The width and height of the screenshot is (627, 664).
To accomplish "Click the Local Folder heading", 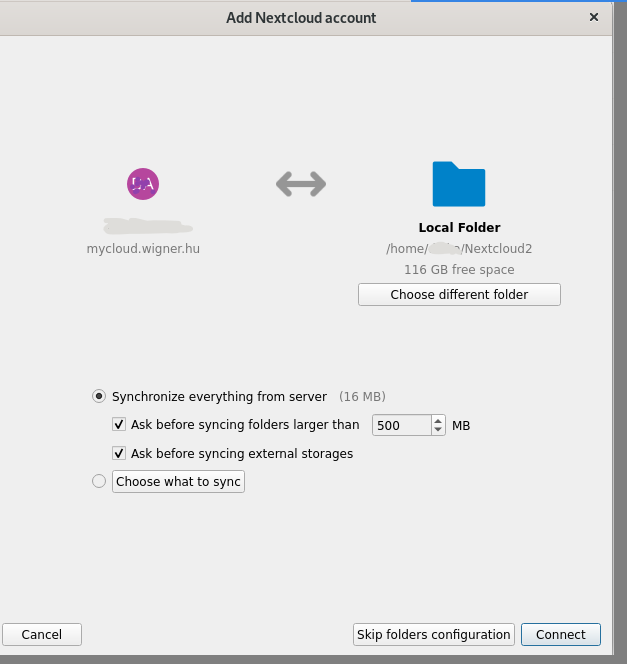I will (x=459, y=227).
